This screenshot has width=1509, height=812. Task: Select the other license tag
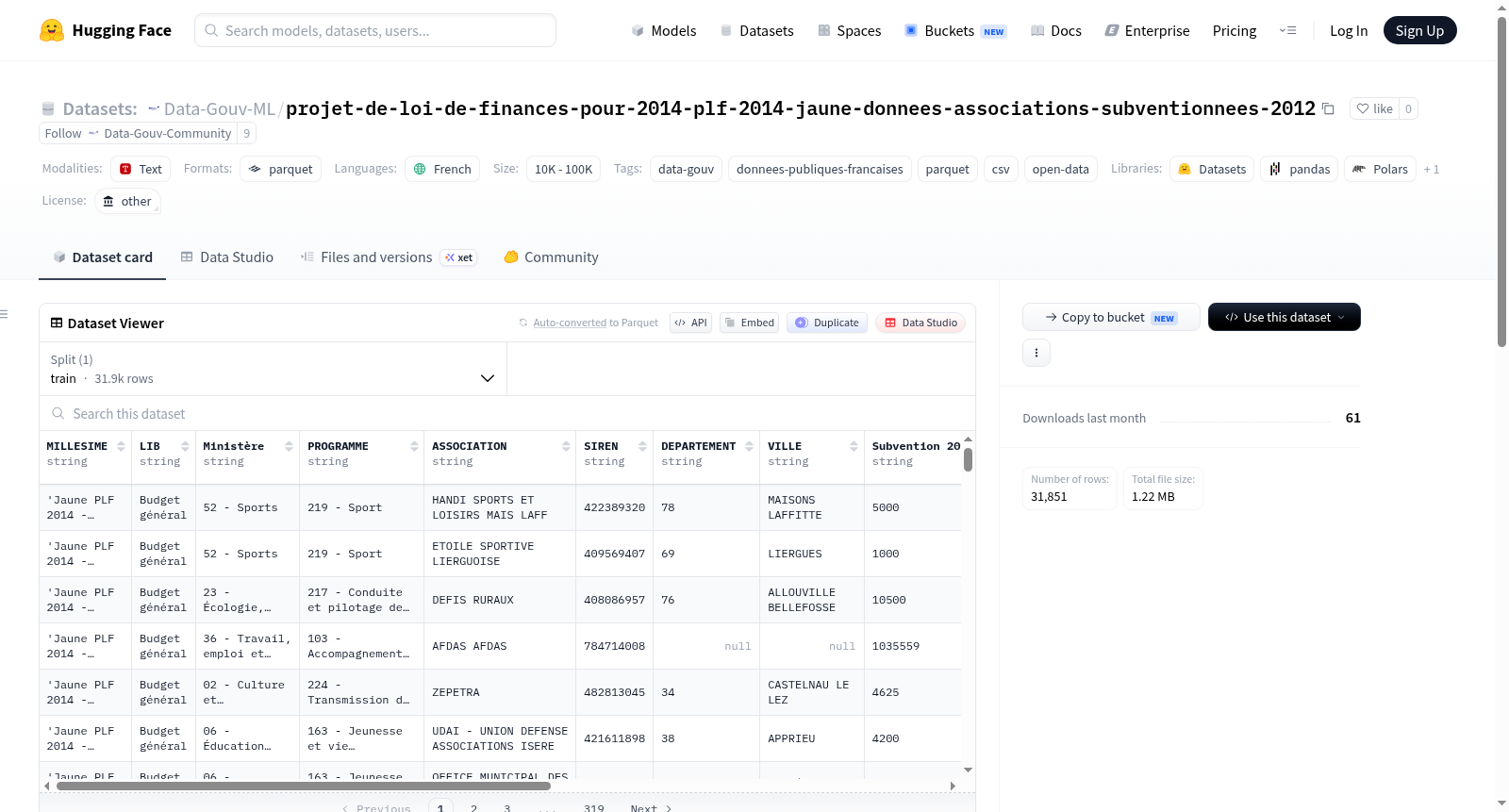[x=127, y=201]
